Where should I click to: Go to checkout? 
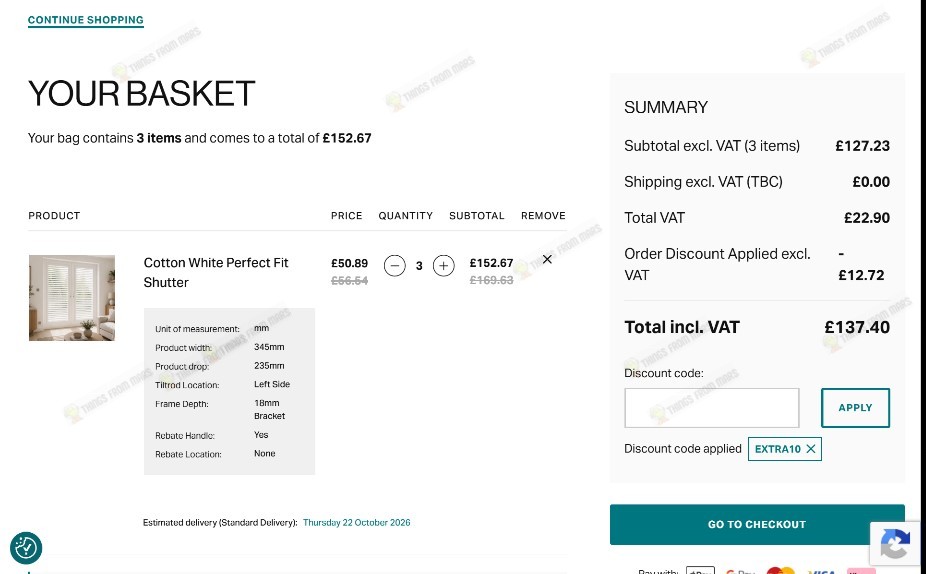point(757,524)
